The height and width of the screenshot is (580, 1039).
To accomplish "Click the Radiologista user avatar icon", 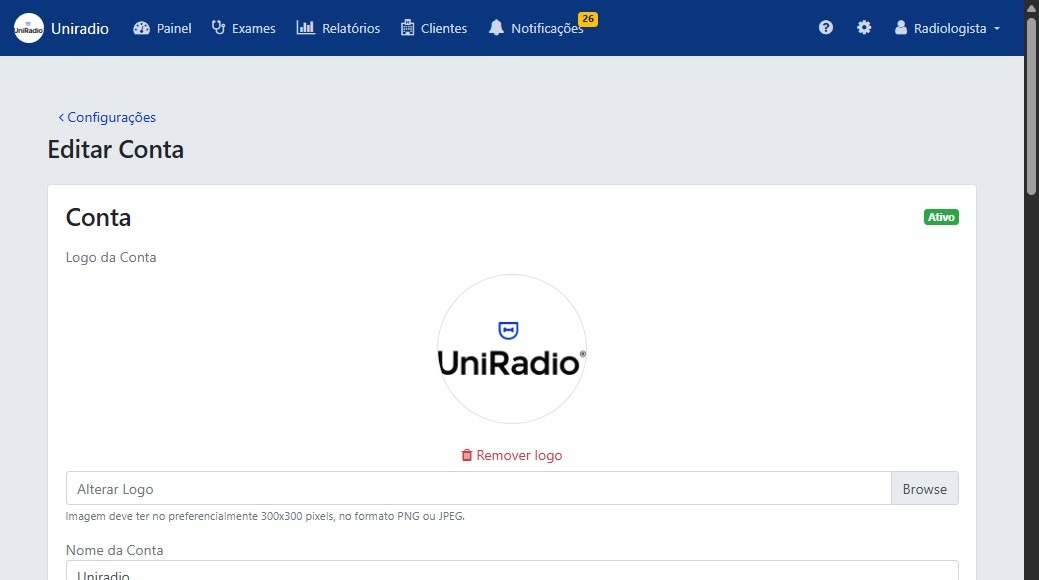I will pyautogui.click(x=901, y=28).
